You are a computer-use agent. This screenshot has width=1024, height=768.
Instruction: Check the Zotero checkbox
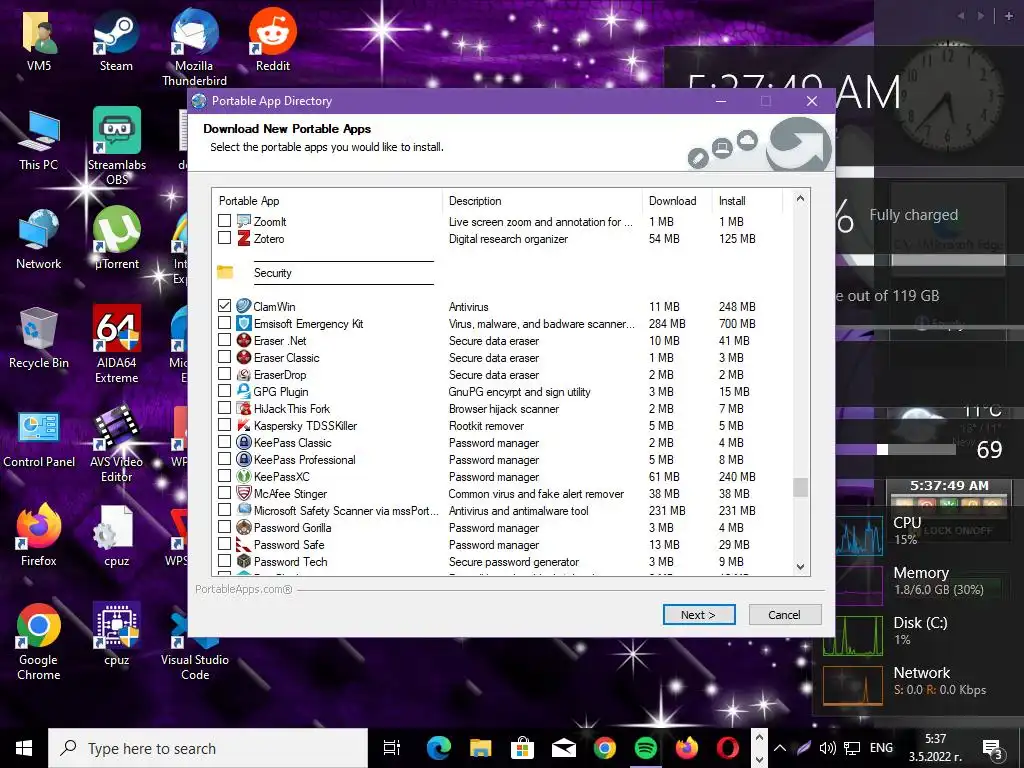click(225, 238)
